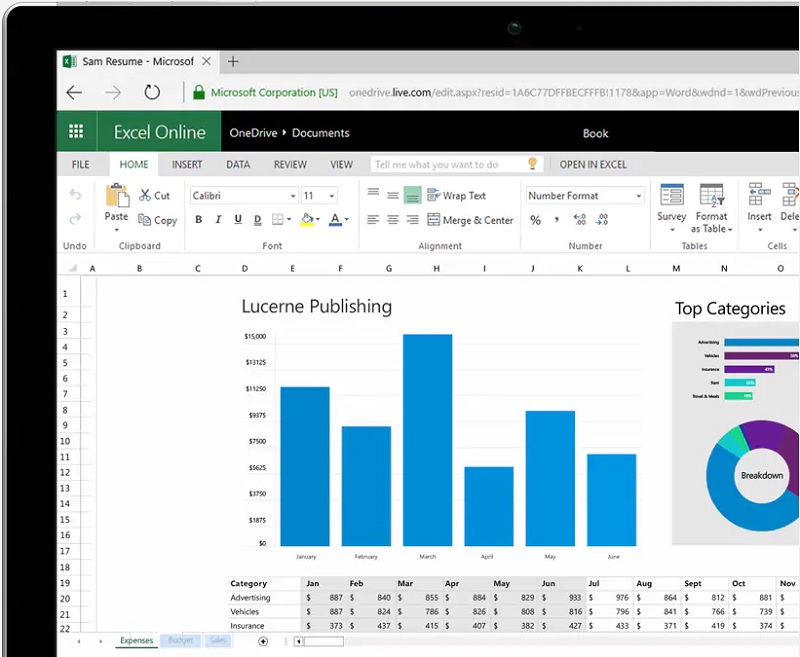
Task: Click the horizontal scrollbar left arrow
Action: tap(298, 641)
